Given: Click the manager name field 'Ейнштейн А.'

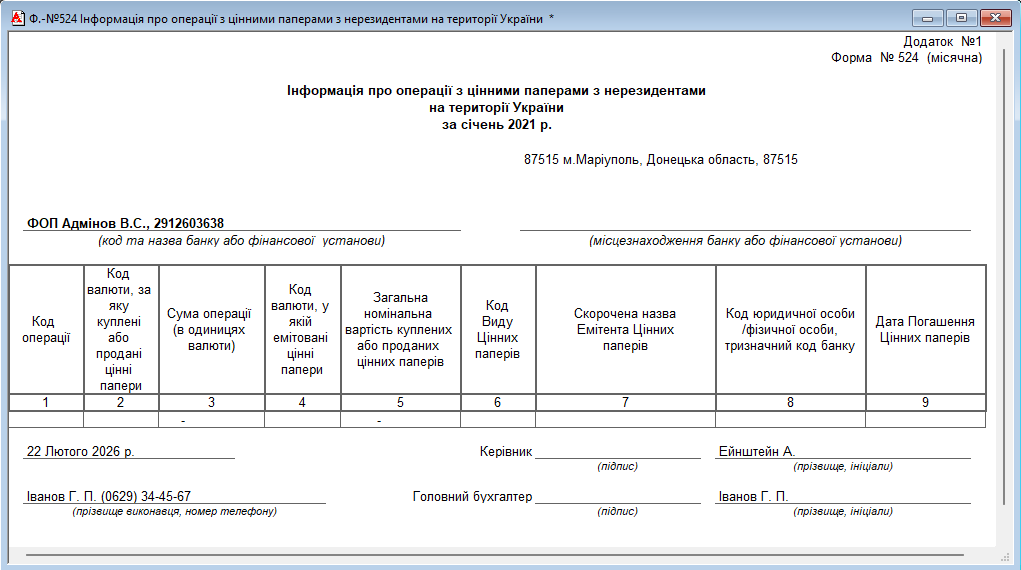Looking at the screenshot, I should coord(756,452).
